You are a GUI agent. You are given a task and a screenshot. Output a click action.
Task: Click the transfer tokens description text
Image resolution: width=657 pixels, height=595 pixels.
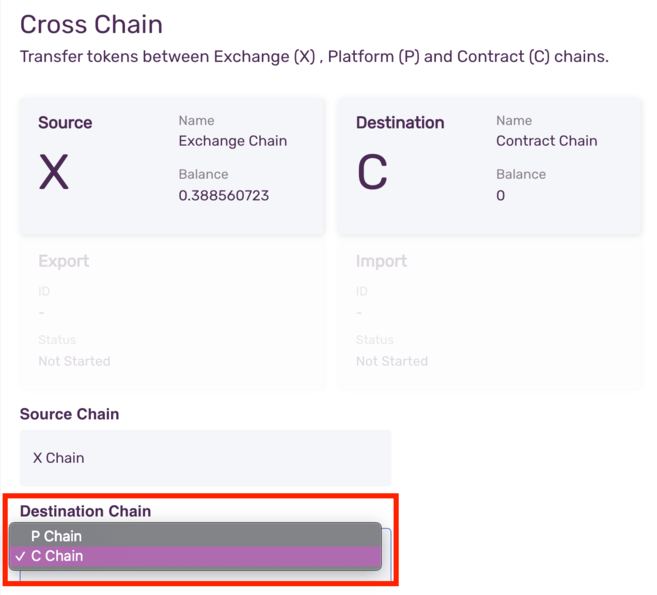click(x=314, y=57)
